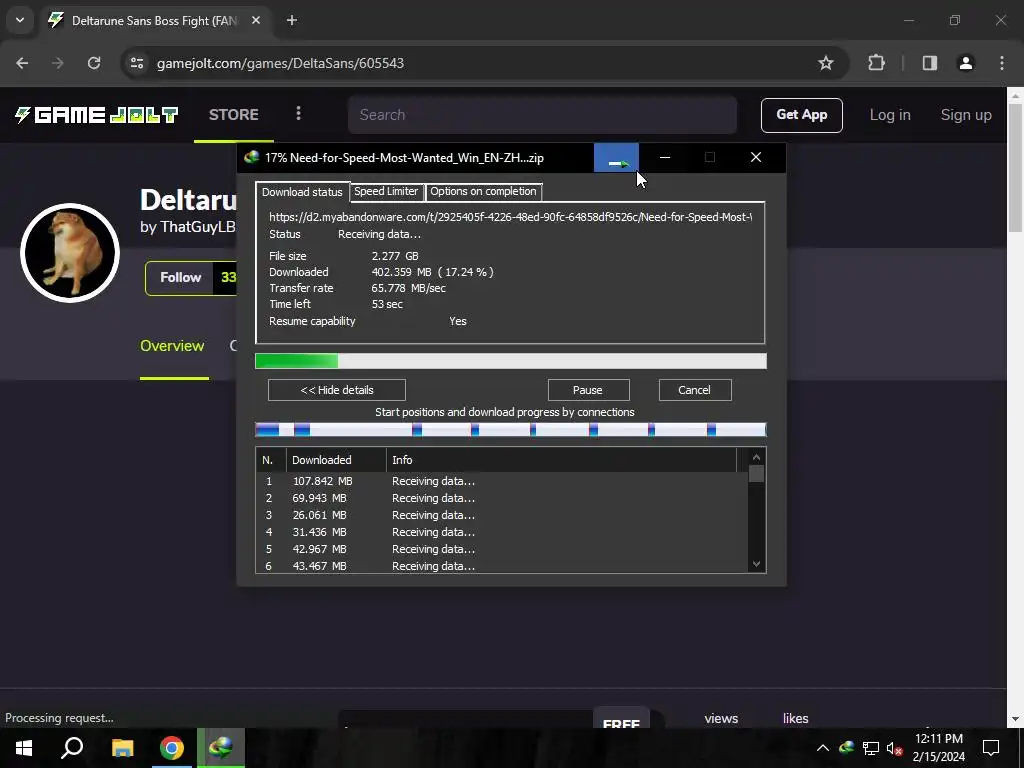Click the browser page scrollbar thumb
Image resolution: width=1024 pixels, height=768 pixels.
tap(1015, 167)
